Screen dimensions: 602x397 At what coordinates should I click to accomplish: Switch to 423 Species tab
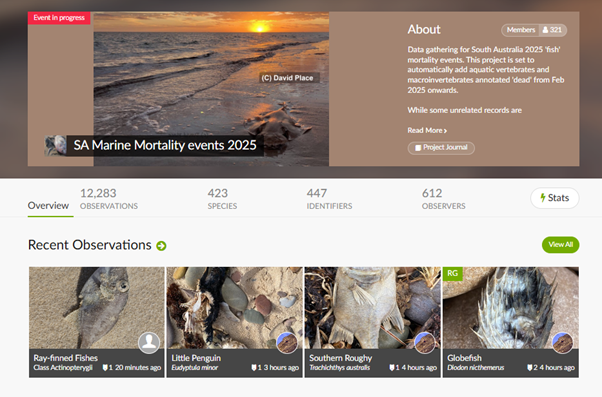(x=222, y=199)
